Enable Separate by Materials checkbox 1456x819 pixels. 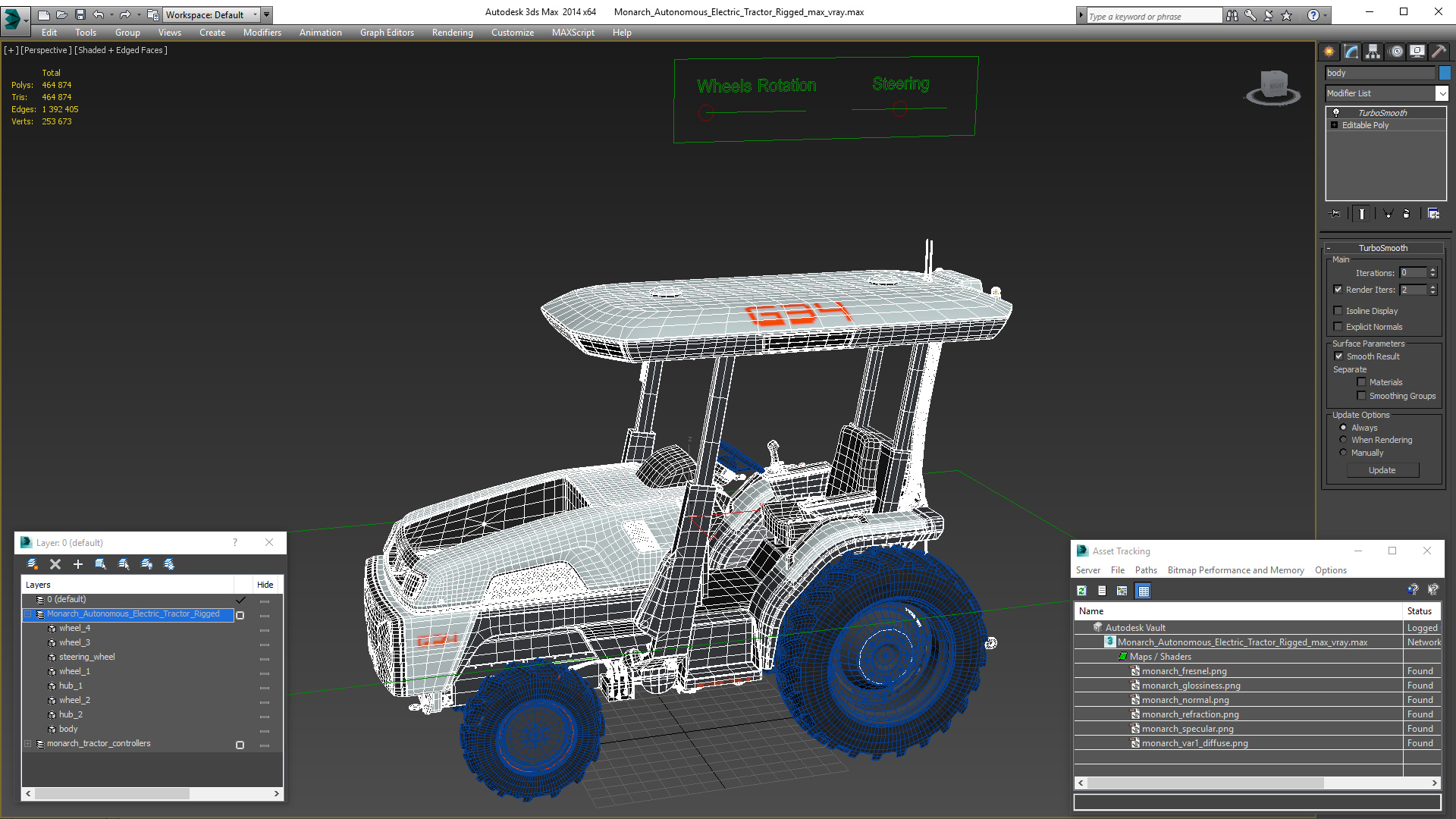[1362, 382]
